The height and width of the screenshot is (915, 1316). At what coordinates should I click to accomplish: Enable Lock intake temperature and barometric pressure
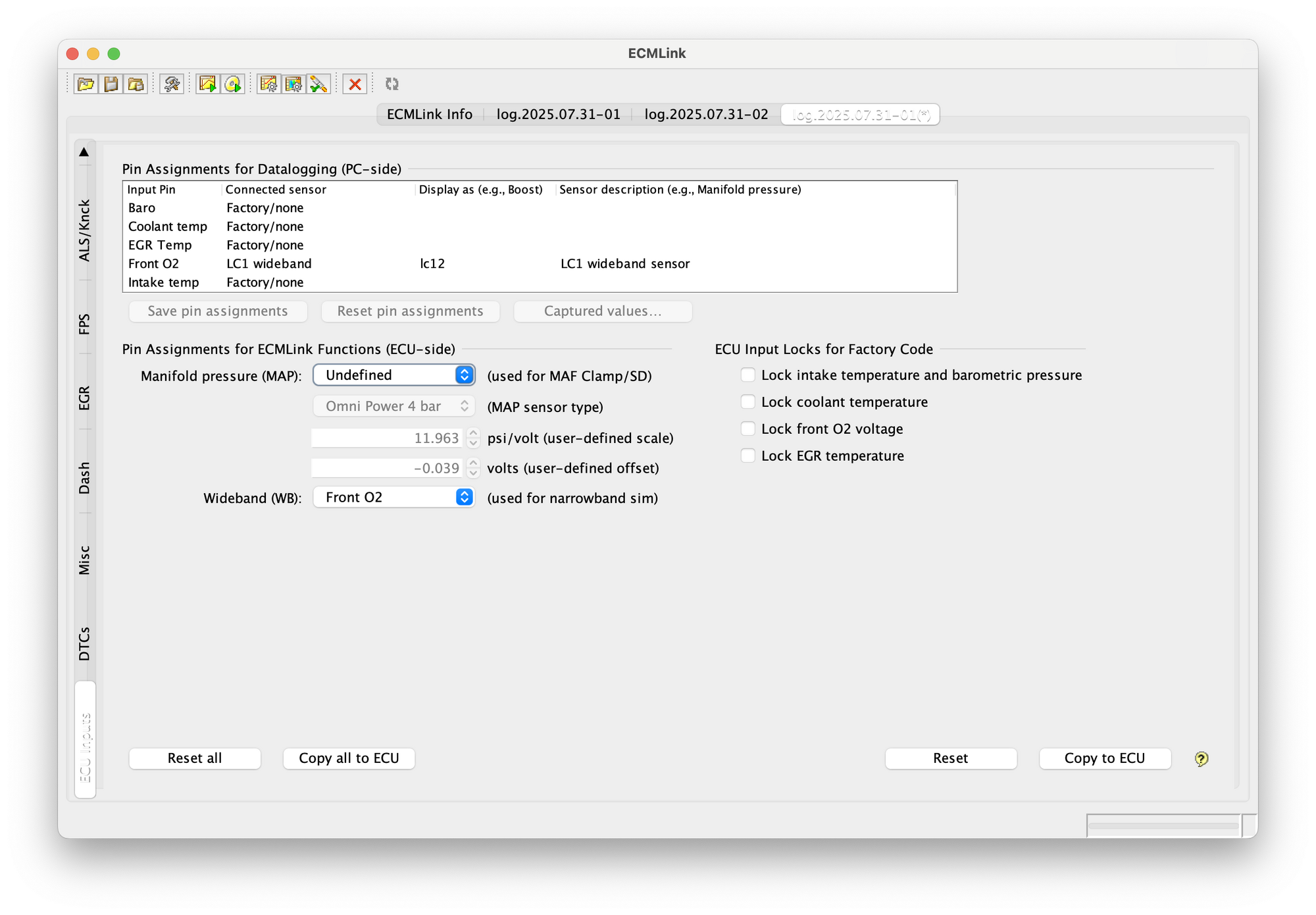coord(747,375)
